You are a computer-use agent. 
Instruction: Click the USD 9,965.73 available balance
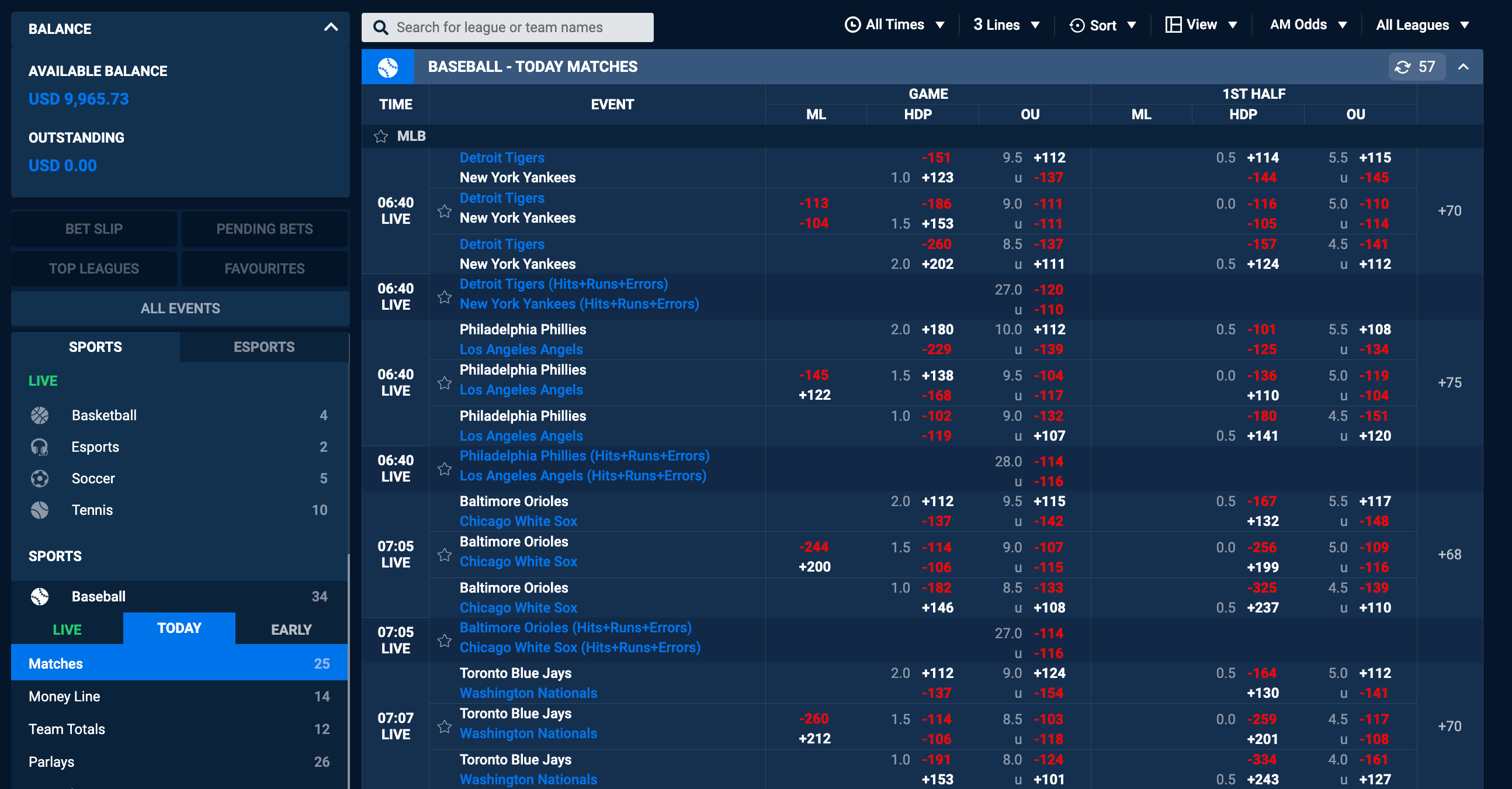79,99
